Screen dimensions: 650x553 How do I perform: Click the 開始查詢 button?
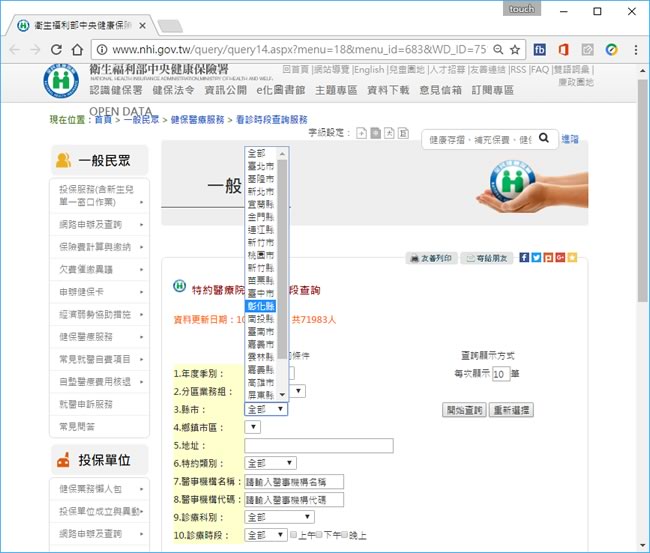(x=464, y=410)
